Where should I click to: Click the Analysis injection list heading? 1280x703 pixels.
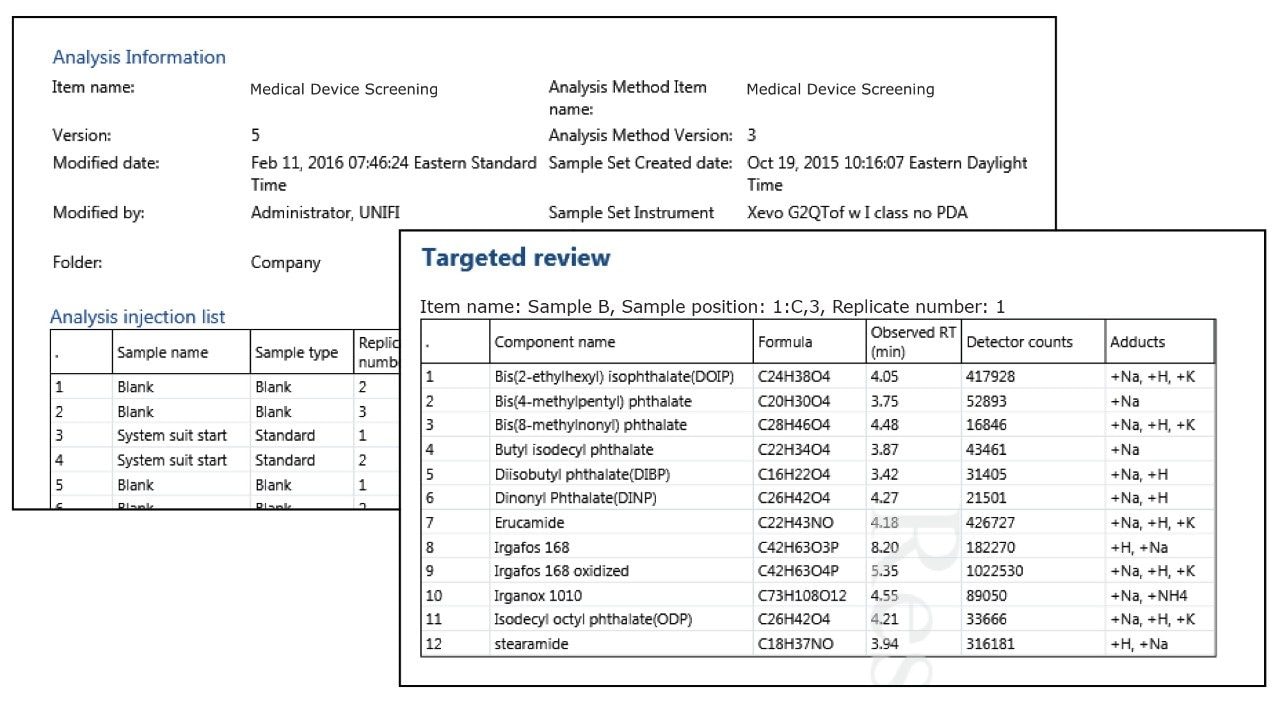click(x=138, y=317)
